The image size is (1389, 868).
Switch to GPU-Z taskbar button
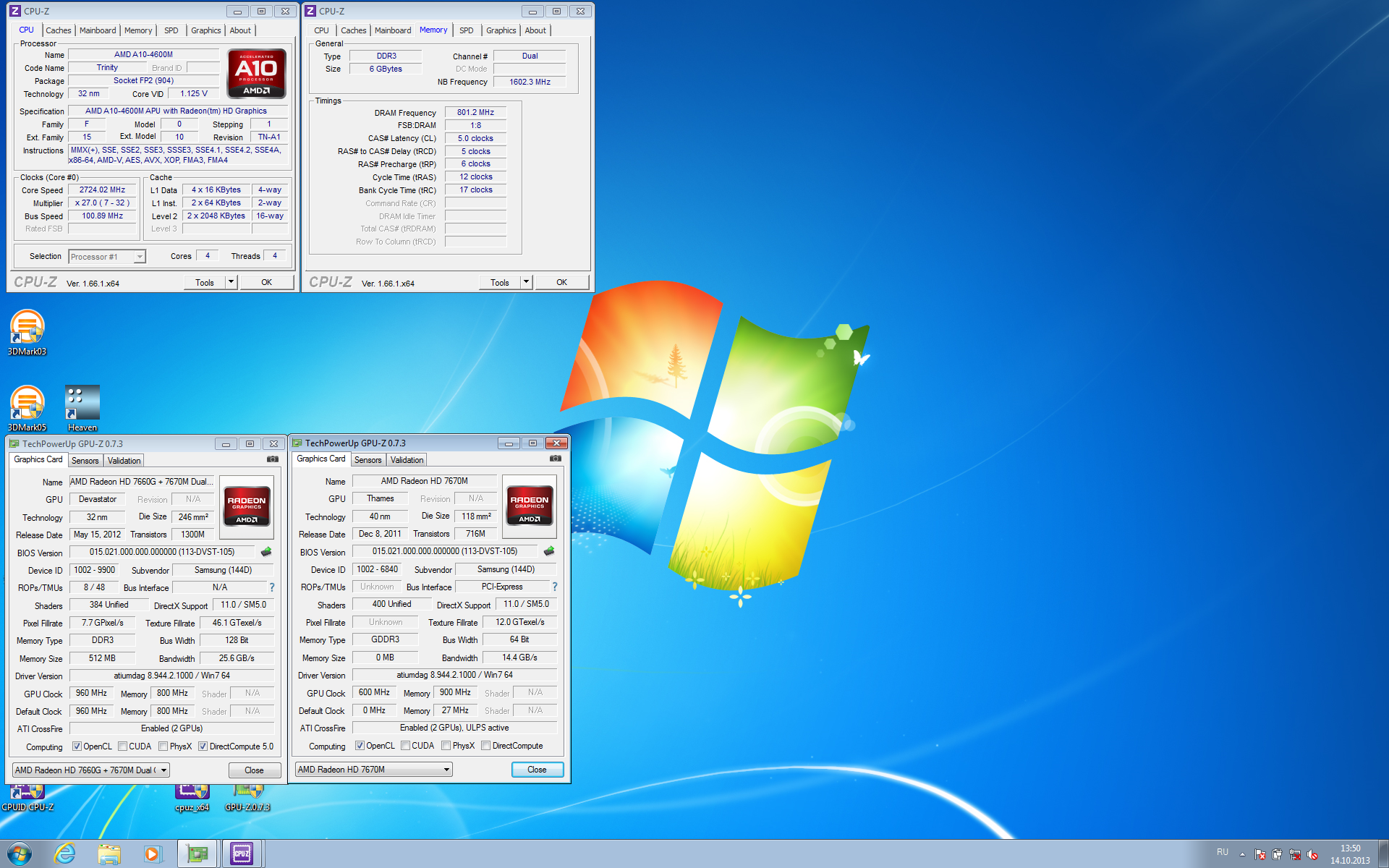point(197,854)
